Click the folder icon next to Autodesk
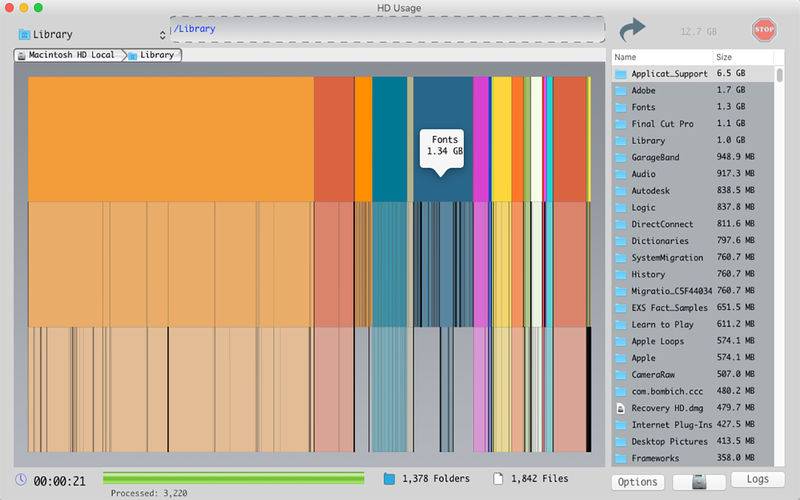This screenshot has width=800, height=500. (x=620, y=191)
